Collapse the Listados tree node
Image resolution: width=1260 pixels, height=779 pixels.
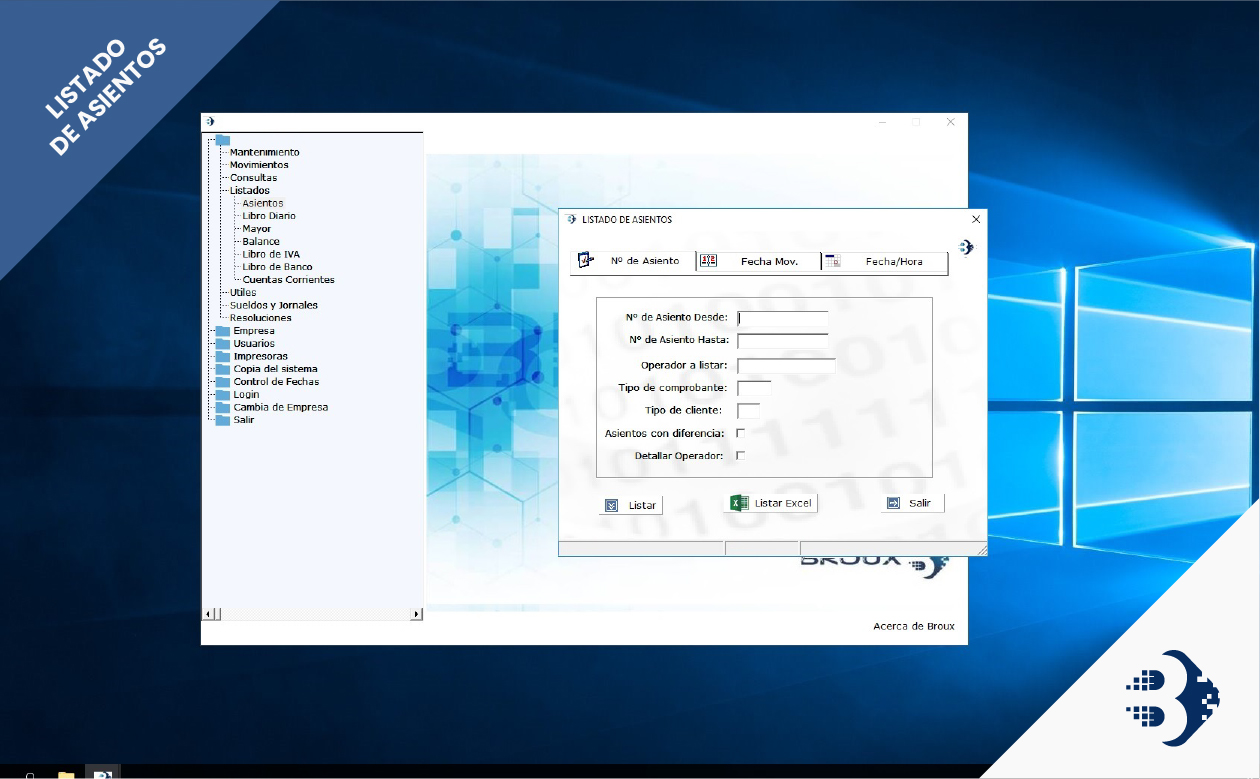[250, 190]
